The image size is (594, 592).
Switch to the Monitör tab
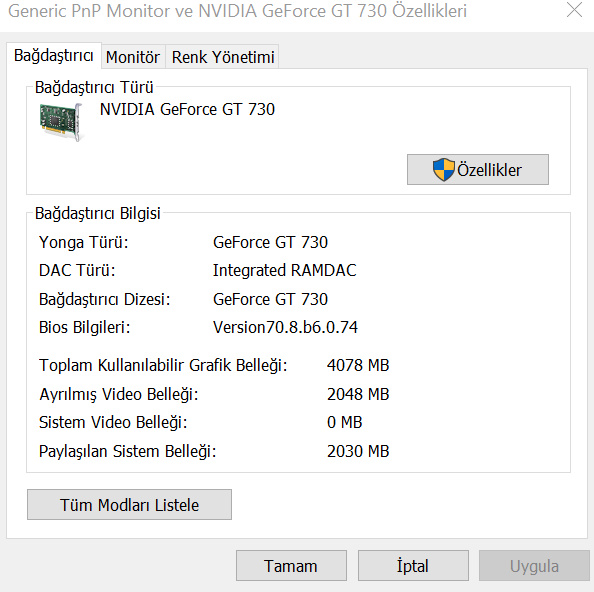tap(133, 57)
